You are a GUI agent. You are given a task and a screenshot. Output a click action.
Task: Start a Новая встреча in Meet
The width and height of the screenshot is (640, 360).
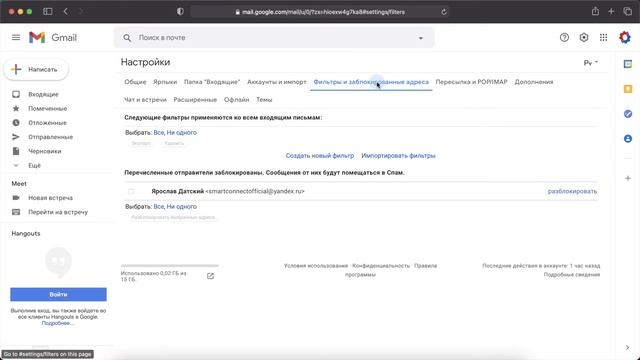coord(50,198)
